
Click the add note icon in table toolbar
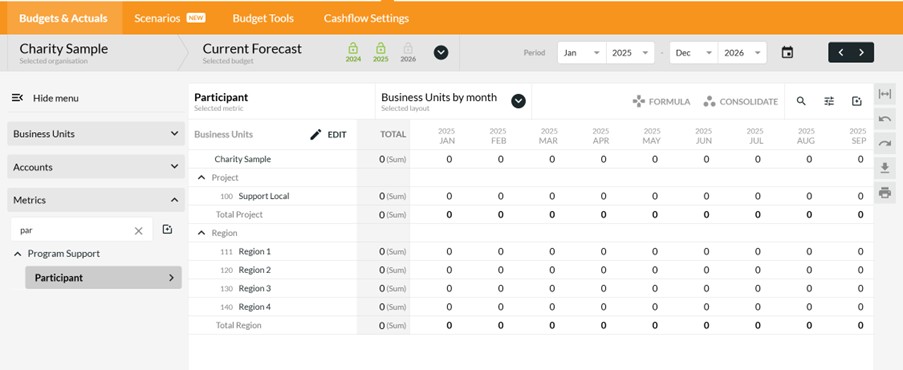coord(856,101)
